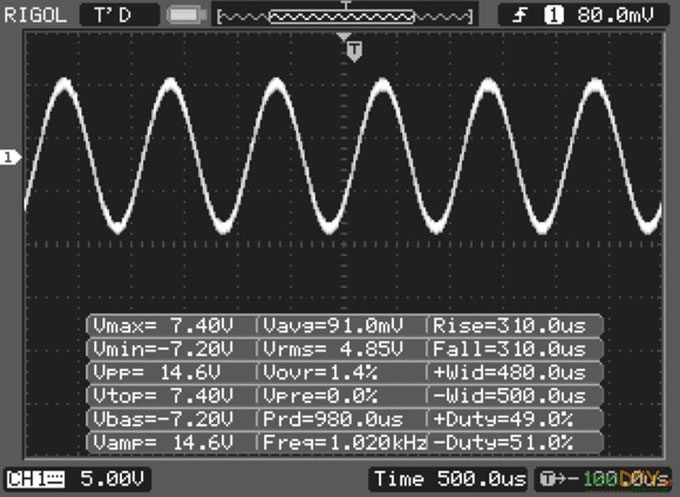Select the Time 500.0us timebase readout
The width and height of the screenshot is (680, 497).
coord(448,480)
